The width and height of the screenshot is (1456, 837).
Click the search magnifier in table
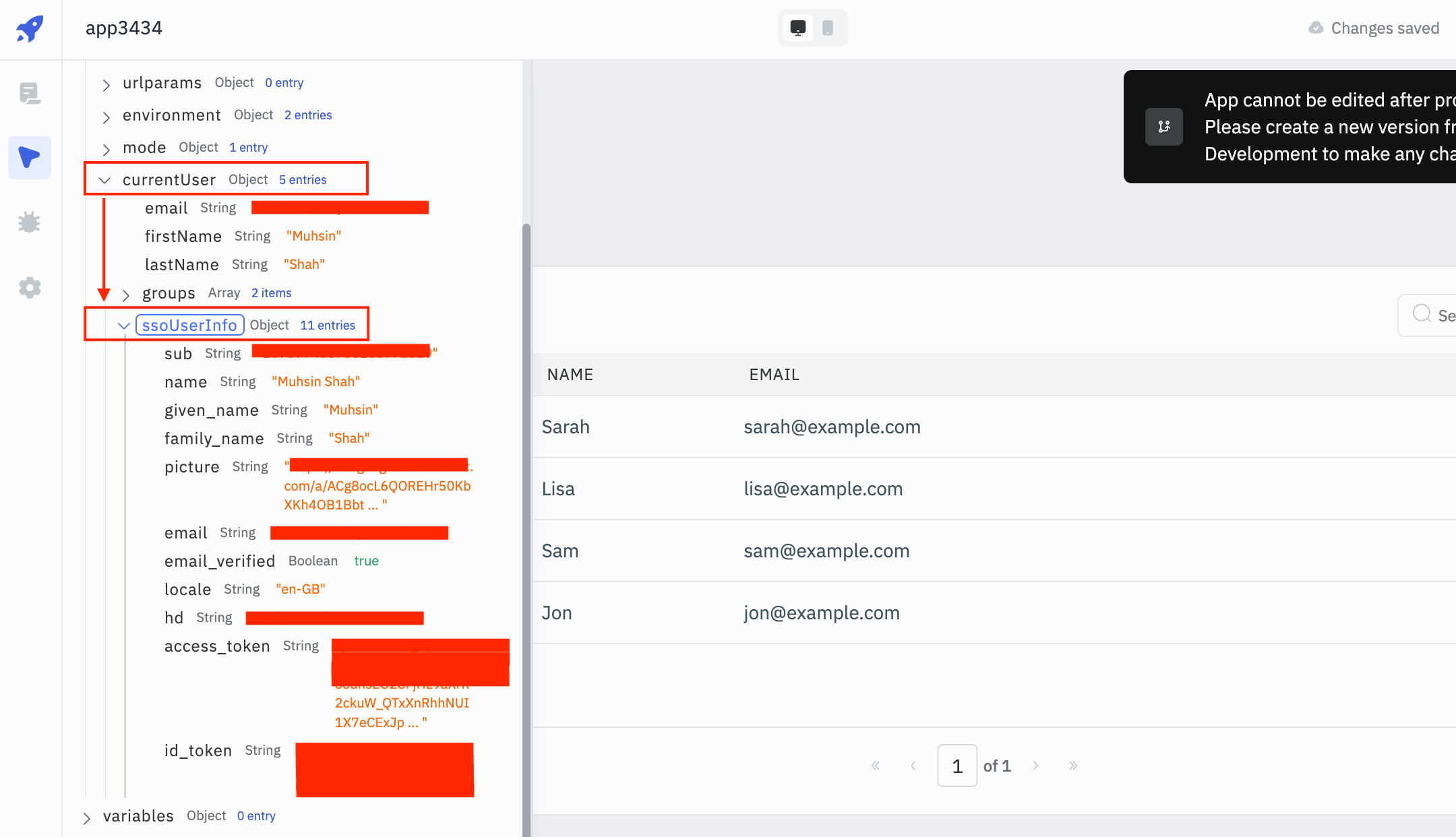tap(1422, 314)
